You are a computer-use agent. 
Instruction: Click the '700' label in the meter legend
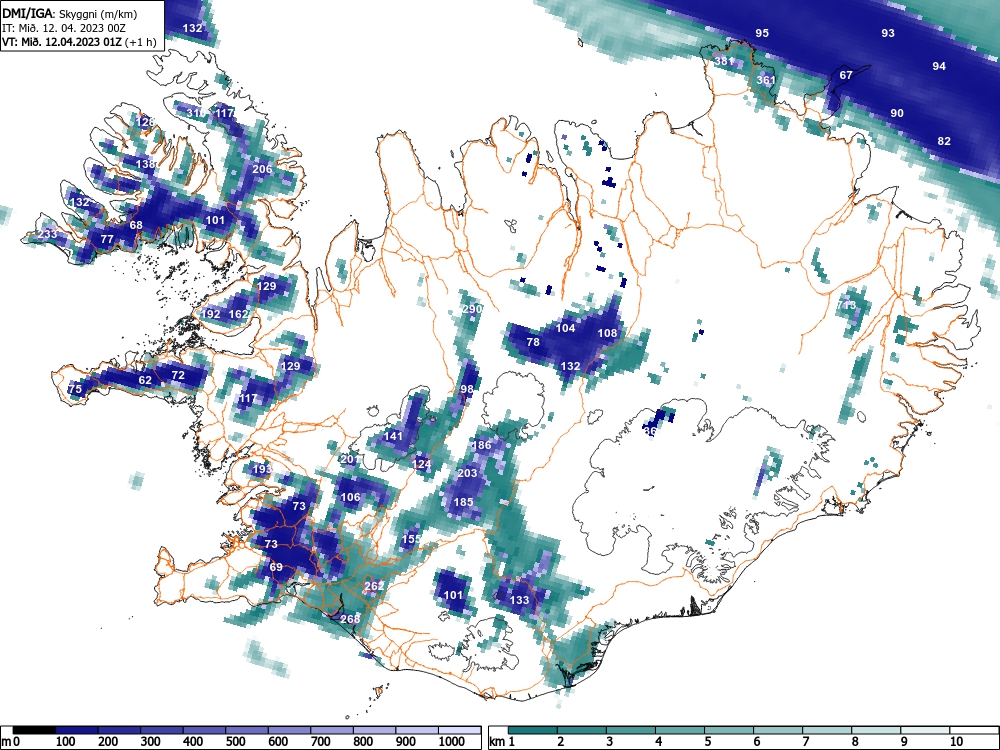coord(320,742)
